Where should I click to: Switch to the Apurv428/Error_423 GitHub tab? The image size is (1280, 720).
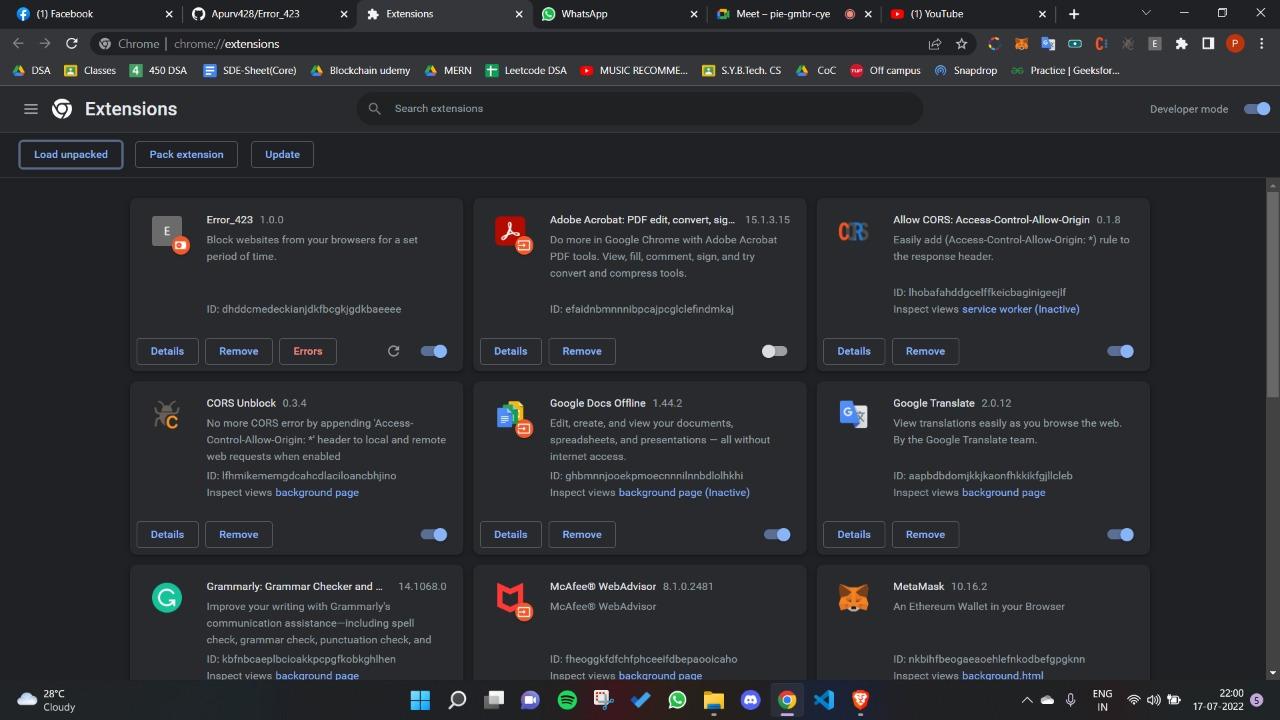[269, 14]
